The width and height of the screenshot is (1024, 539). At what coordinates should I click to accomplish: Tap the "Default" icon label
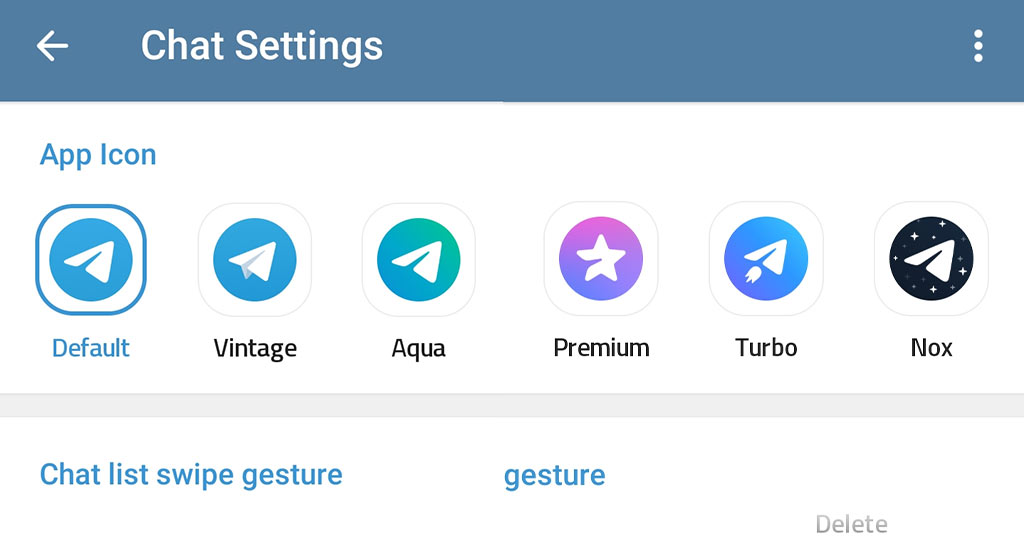click(91, 348)
